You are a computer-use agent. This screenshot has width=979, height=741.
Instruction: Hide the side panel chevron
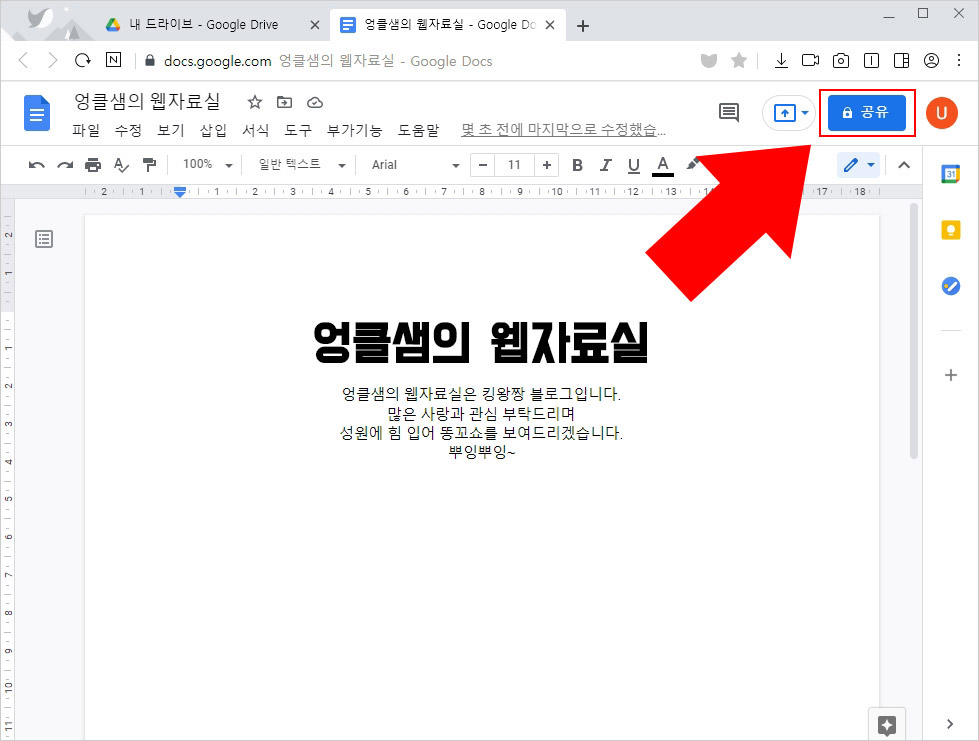point(950,724)
